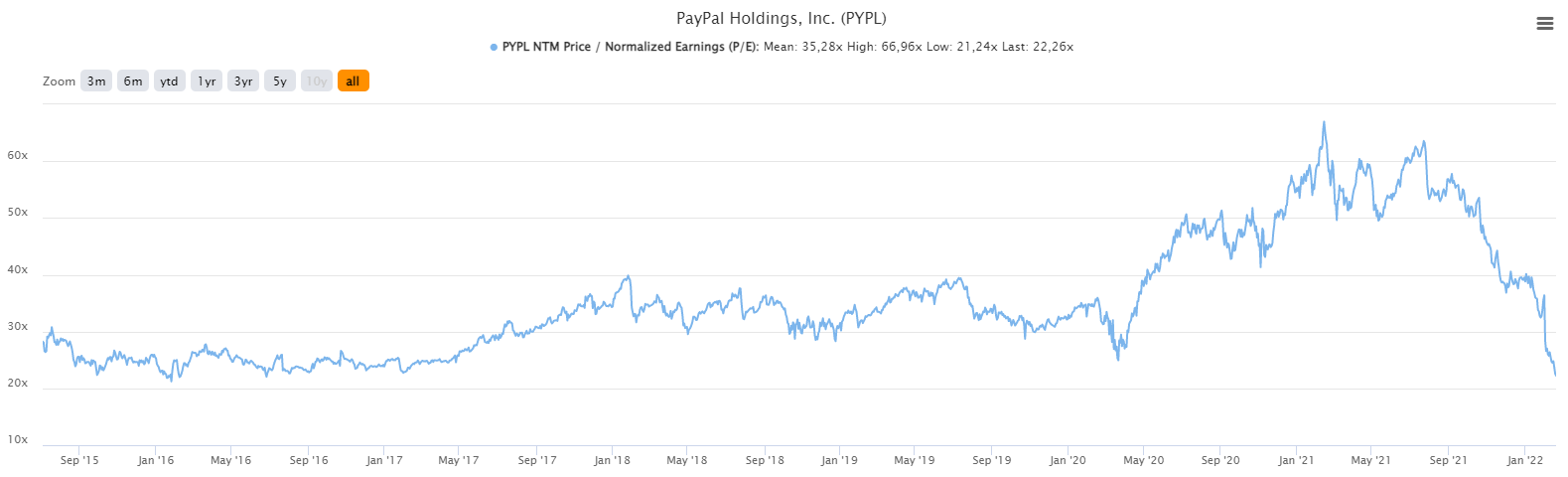Click the 10x y-axis label
This screenshot has width=1568, height=477.
[18, 440]
